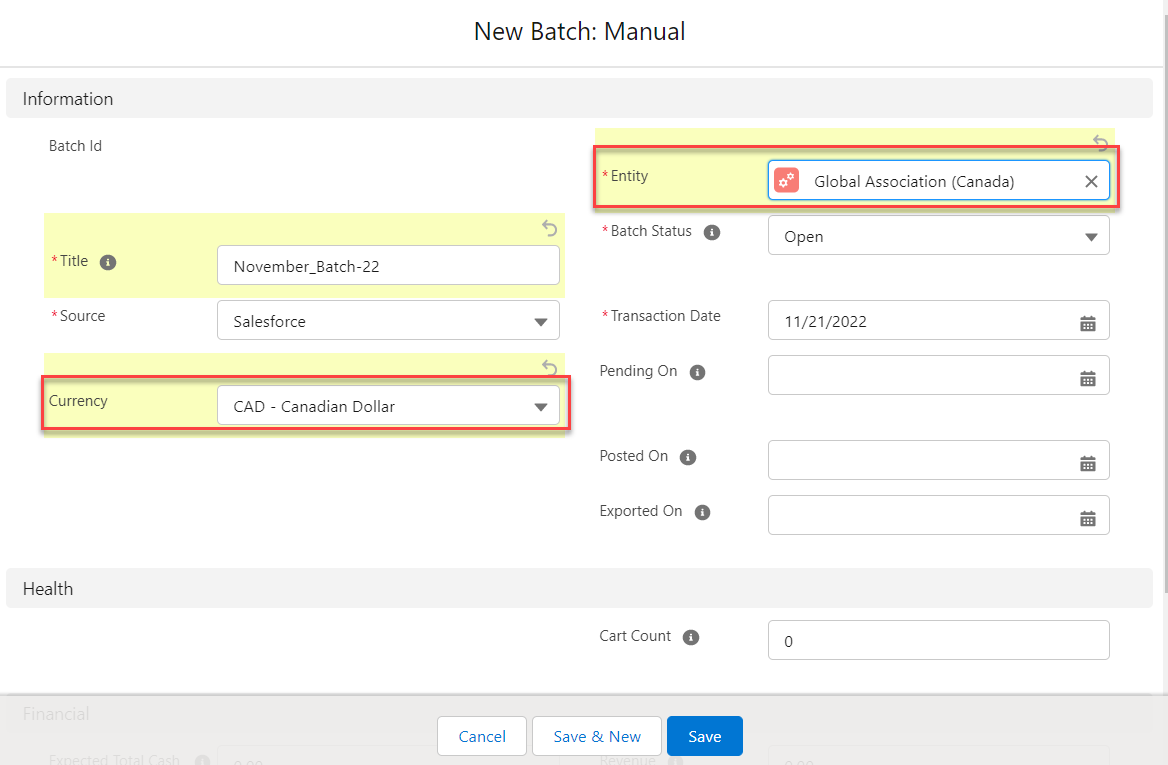Undo the Title field change

(549, 229)
